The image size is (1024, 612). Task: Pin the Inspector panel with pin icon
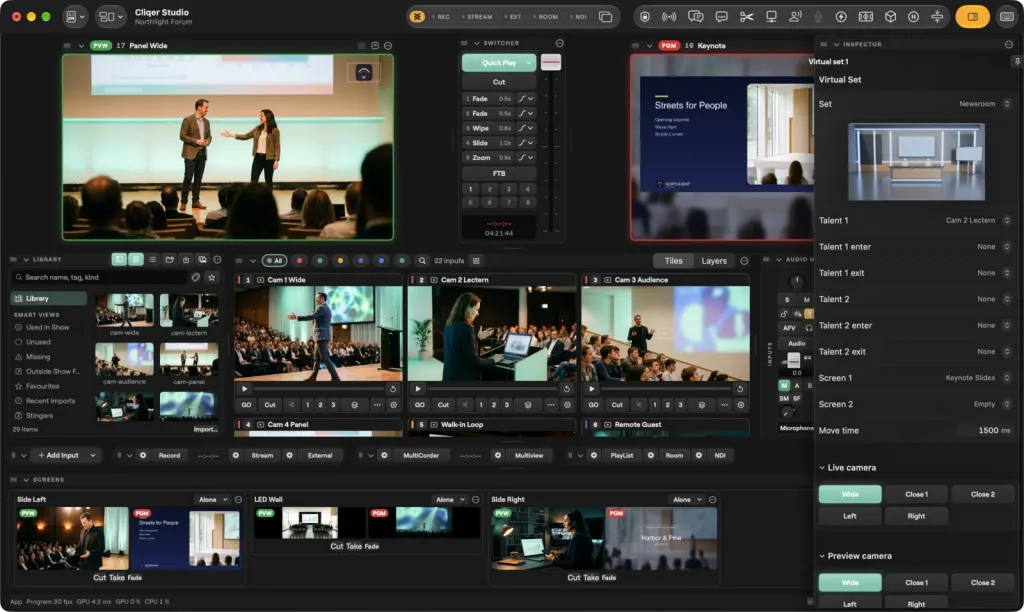pyautogui.click(x=1017, y=61)
